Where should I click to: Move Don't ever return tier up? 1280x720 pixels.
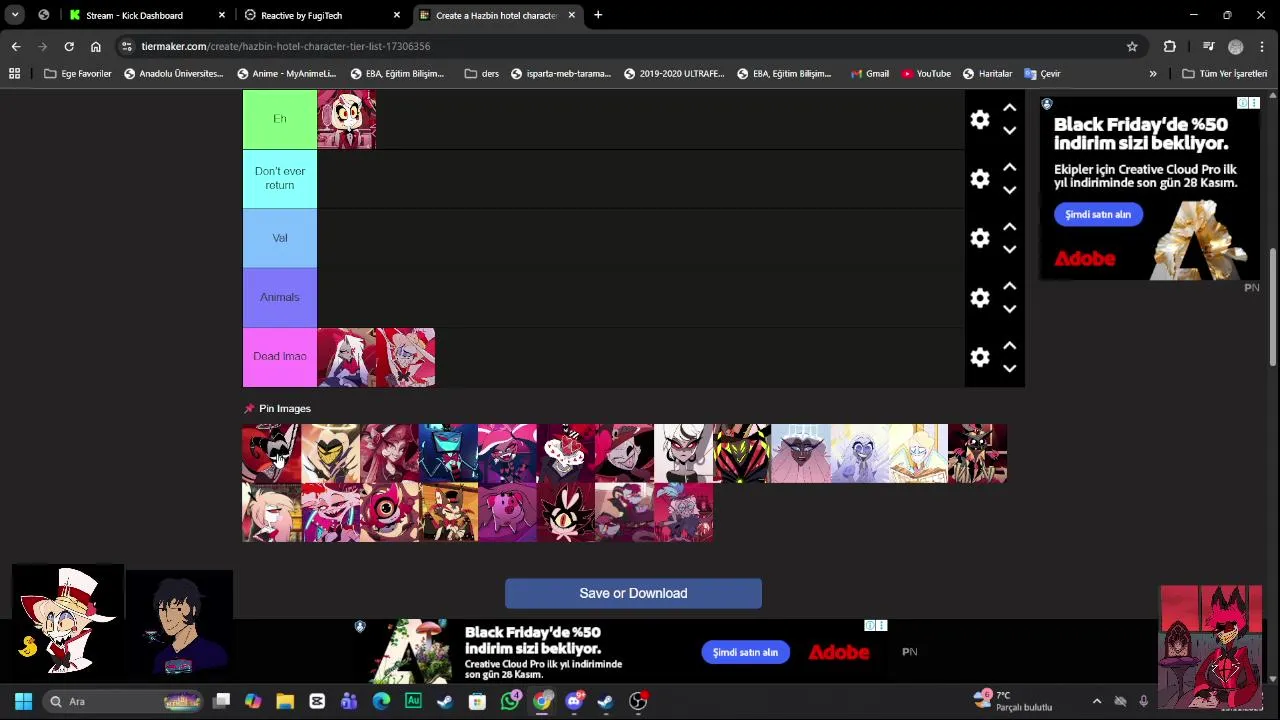click(1009, 167)
